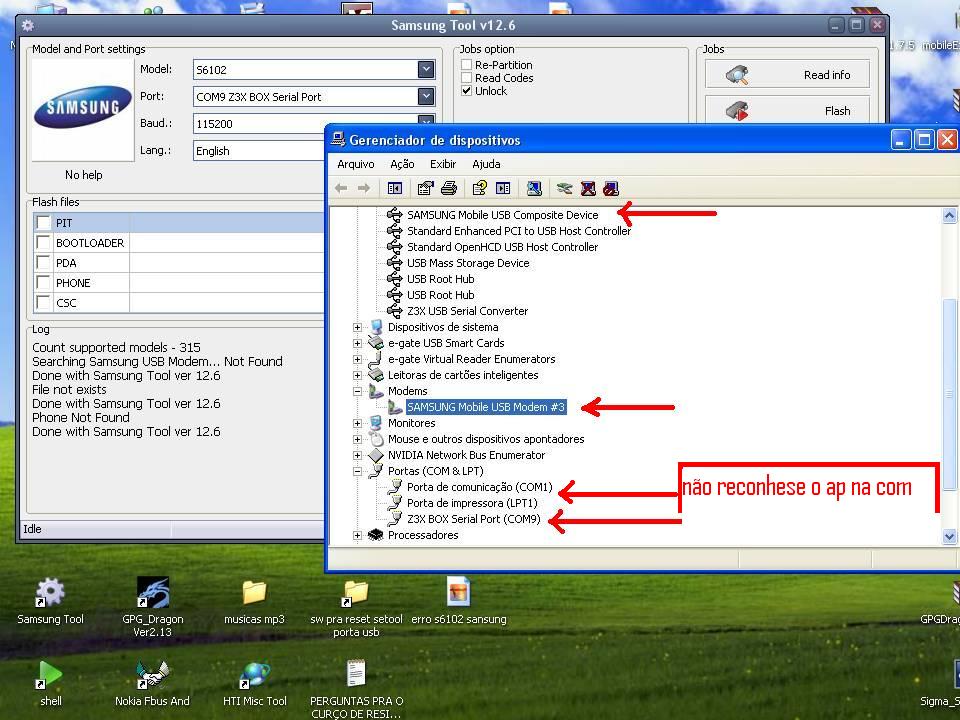The image size is (960, 720).
Task: Open the shell desktop shortcut
Action: tap(50, 683)
